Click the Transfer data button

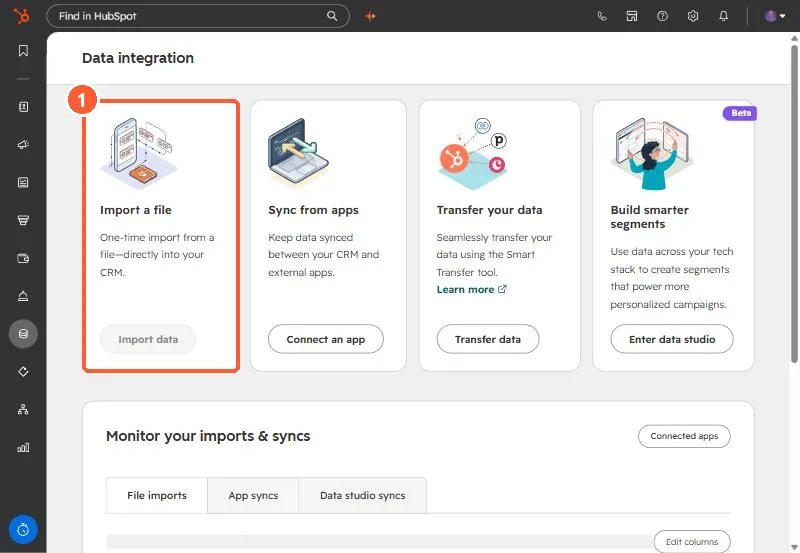point(488,339)
